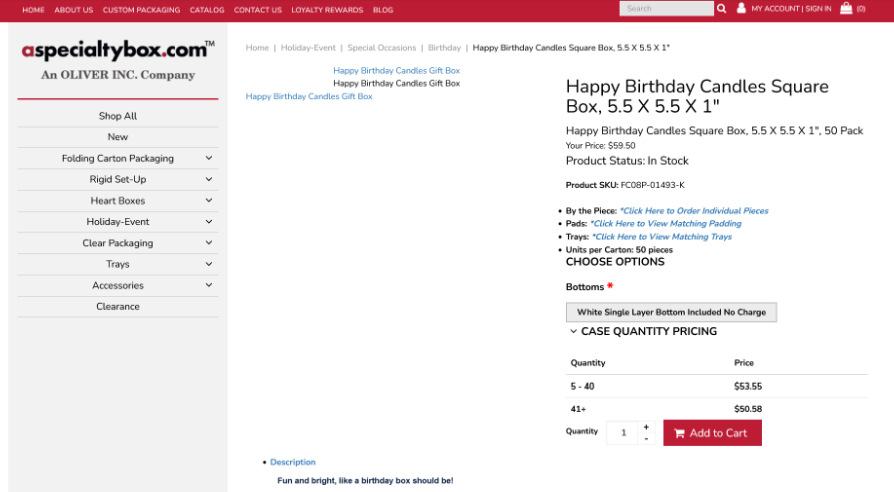Click link to order individual pieces
This screenshot has width=894, height=492.
[693, 211]
